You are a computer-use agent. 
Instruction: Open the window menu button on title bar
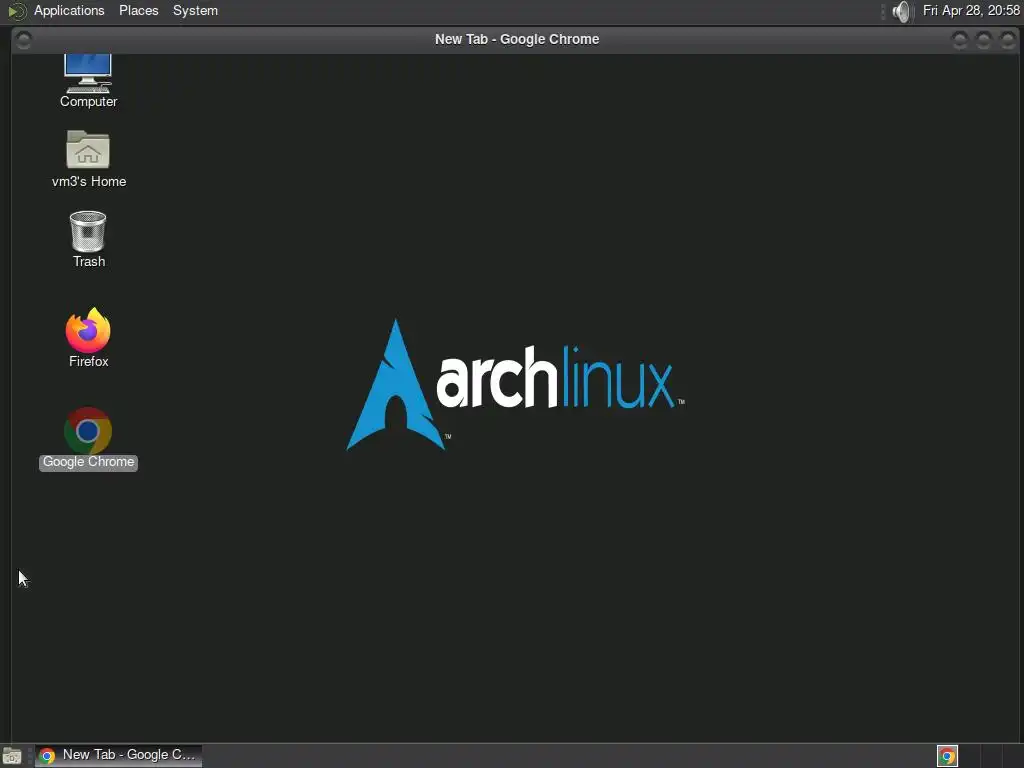pos(24,40)
